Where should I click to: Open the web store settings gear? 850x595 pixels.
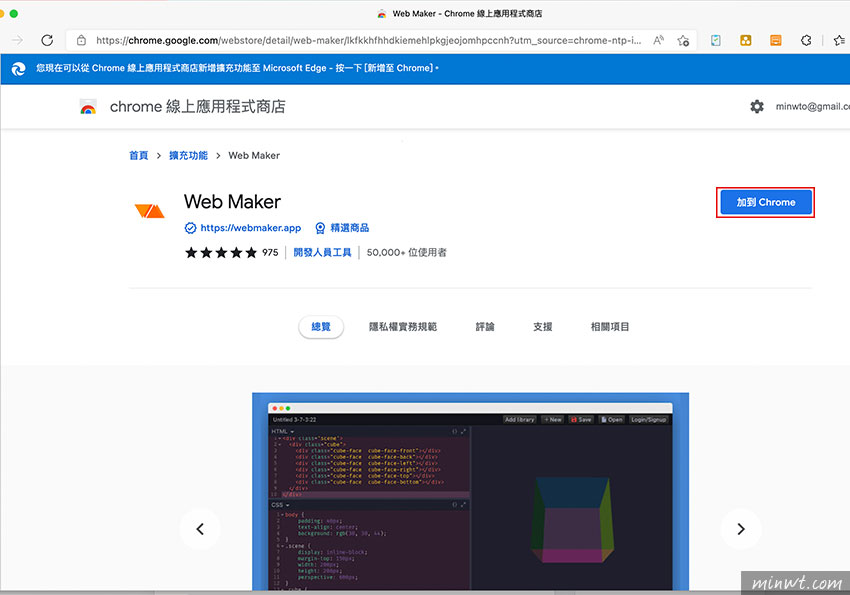pyautogui.click(x=757, y=106)
